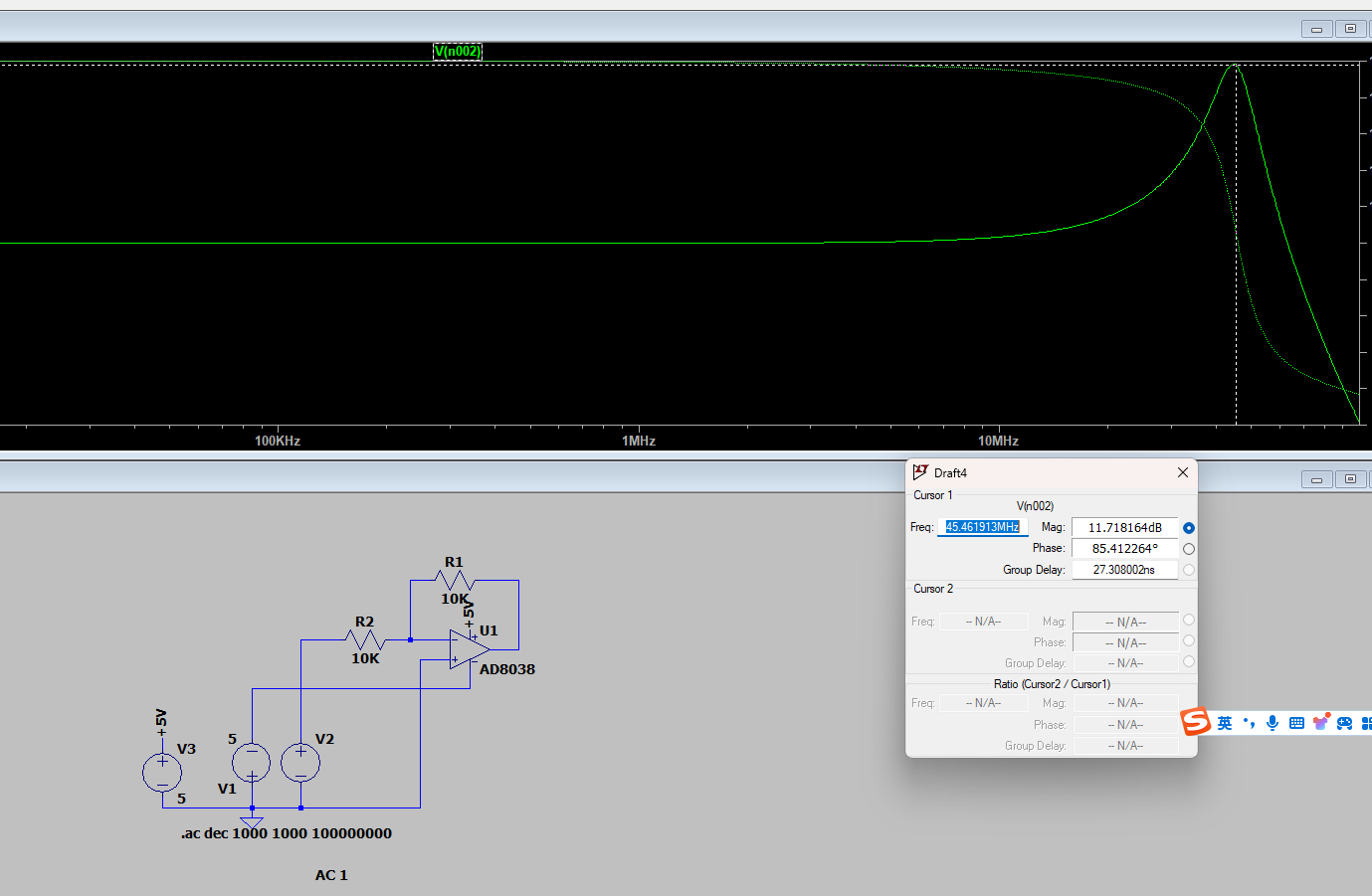
Task: Click the Sogou input method S logo
Action: click(x=1196, y=721)
